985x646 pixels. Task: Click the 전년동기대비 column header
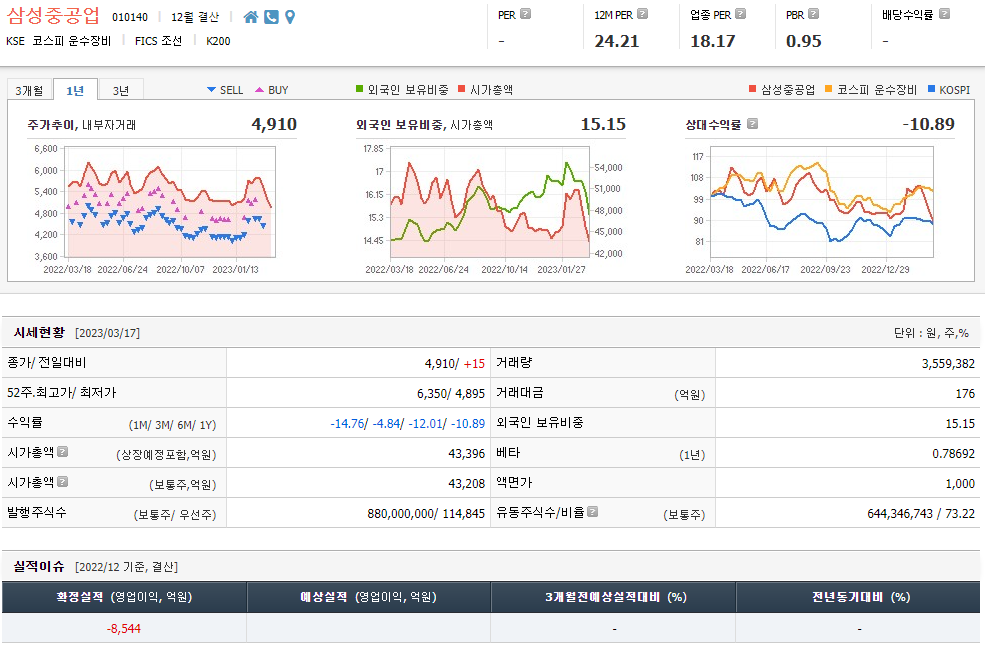(x=859, y=596)
